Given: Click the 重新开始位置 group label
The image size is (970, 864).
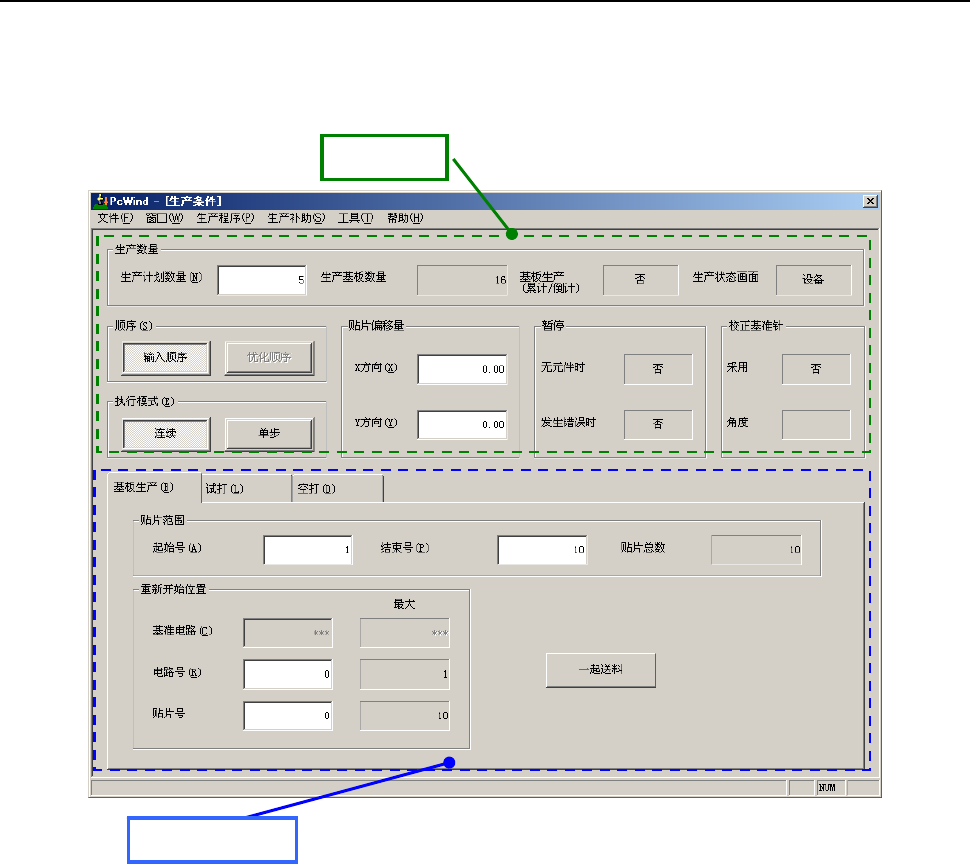Looking at the screenshot, I should pos(173,589).
